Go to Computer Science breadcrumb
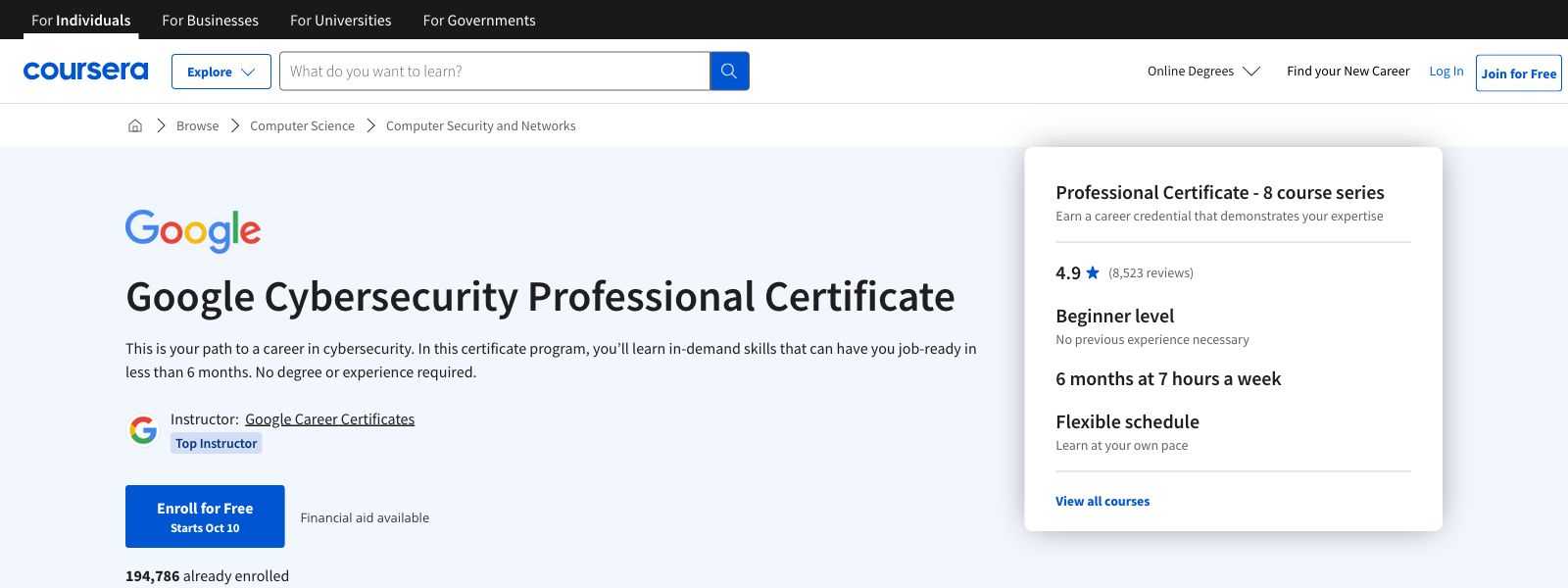 [x=302, y=125]
